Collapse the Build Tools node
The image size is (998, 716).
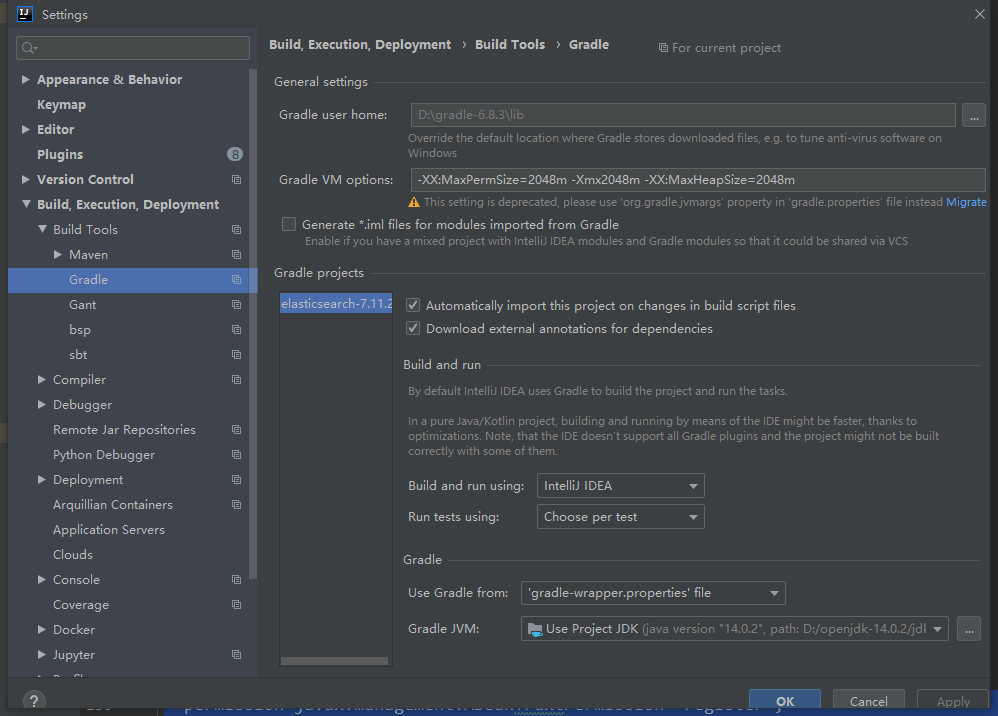coord(42,229)
